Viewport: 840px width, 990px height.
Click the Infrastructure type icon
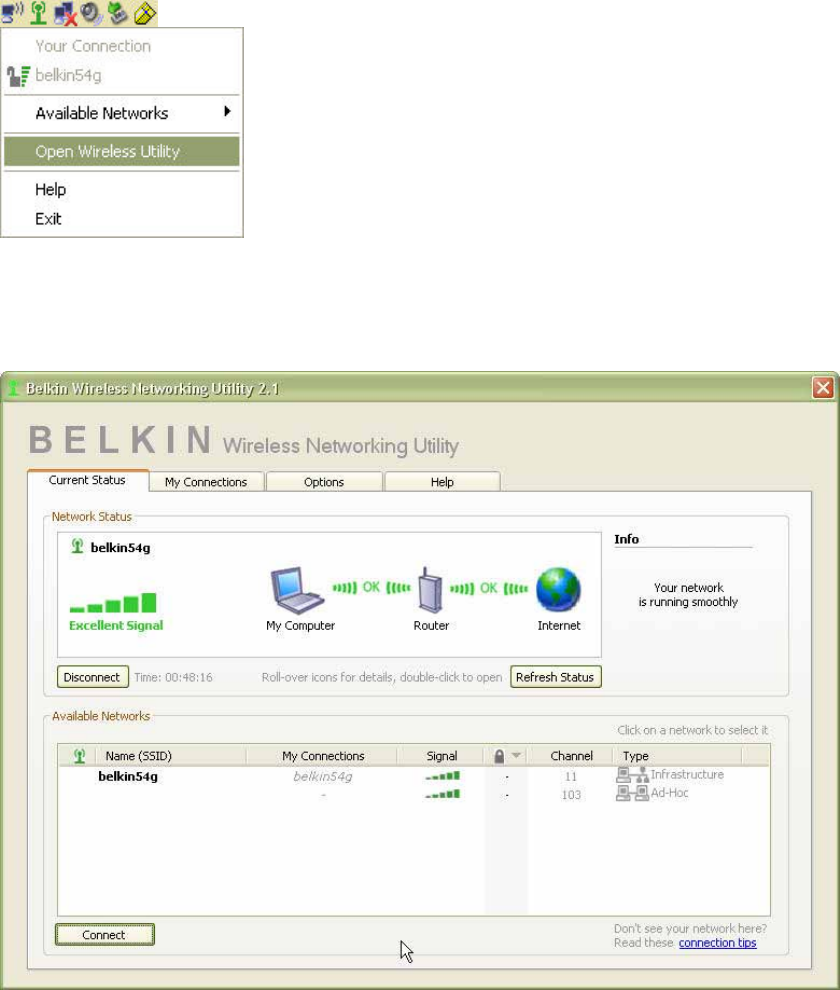pos(632,775)
